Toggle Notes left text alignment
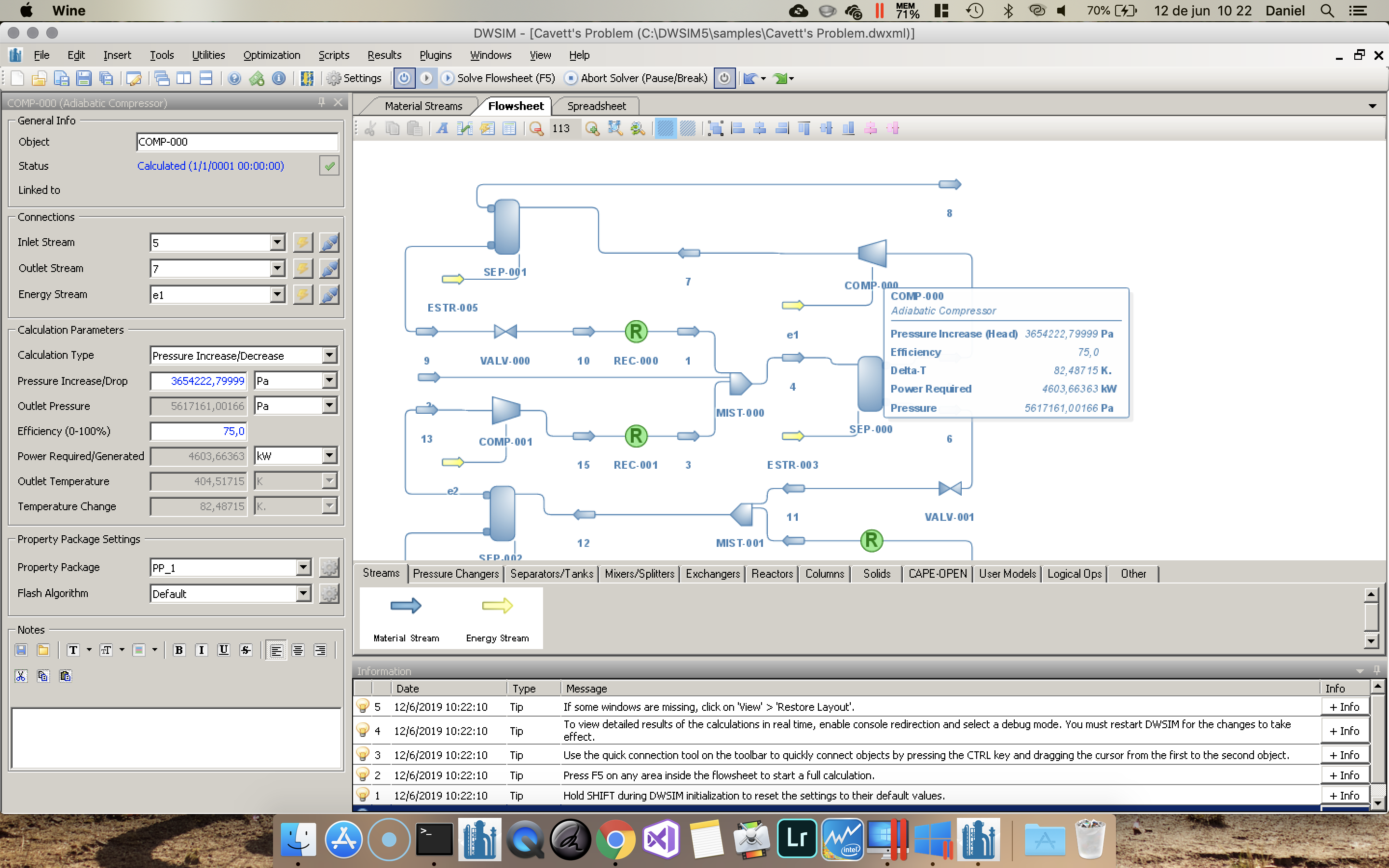Image resolution: width=1389 pixels, height=868 pixels. 276,650
